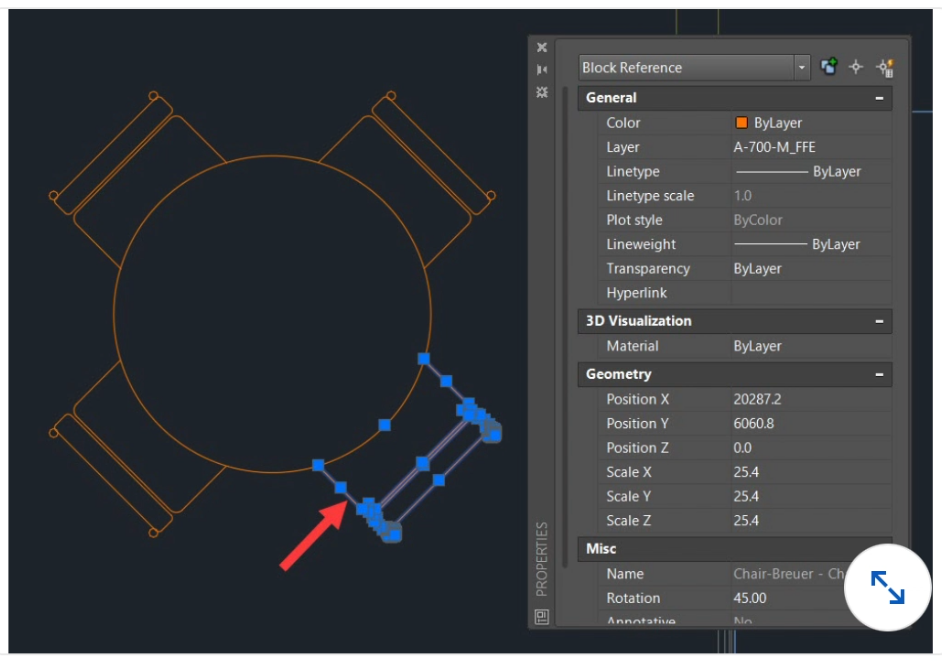Click the expand image button with blue arrows
The image size is (942, 664).
pos(887,587)
